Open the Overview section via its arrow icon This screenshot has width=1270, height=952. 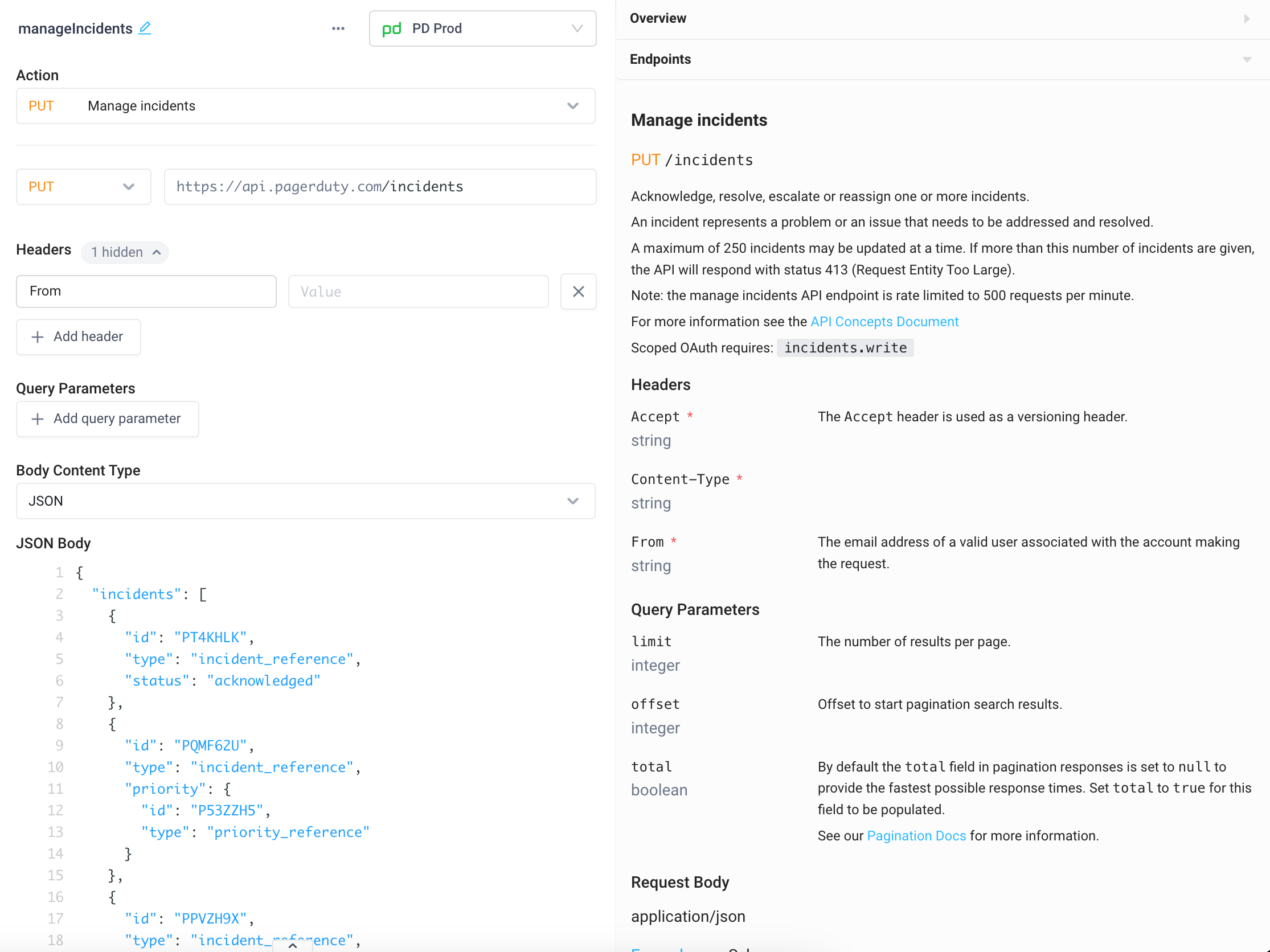[x=1246, y=18]
